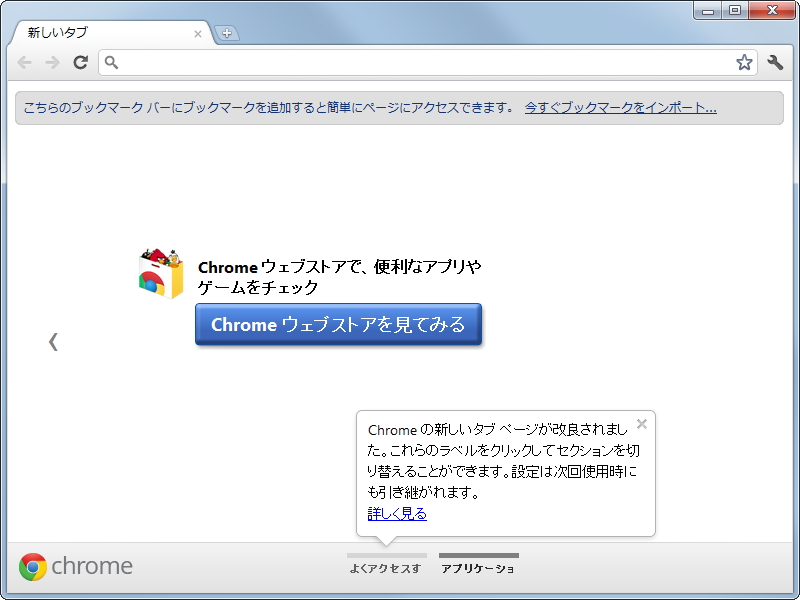Screen dimensions: 800x600
Task: Switch to the アプリケーション section
Action: 477,567
